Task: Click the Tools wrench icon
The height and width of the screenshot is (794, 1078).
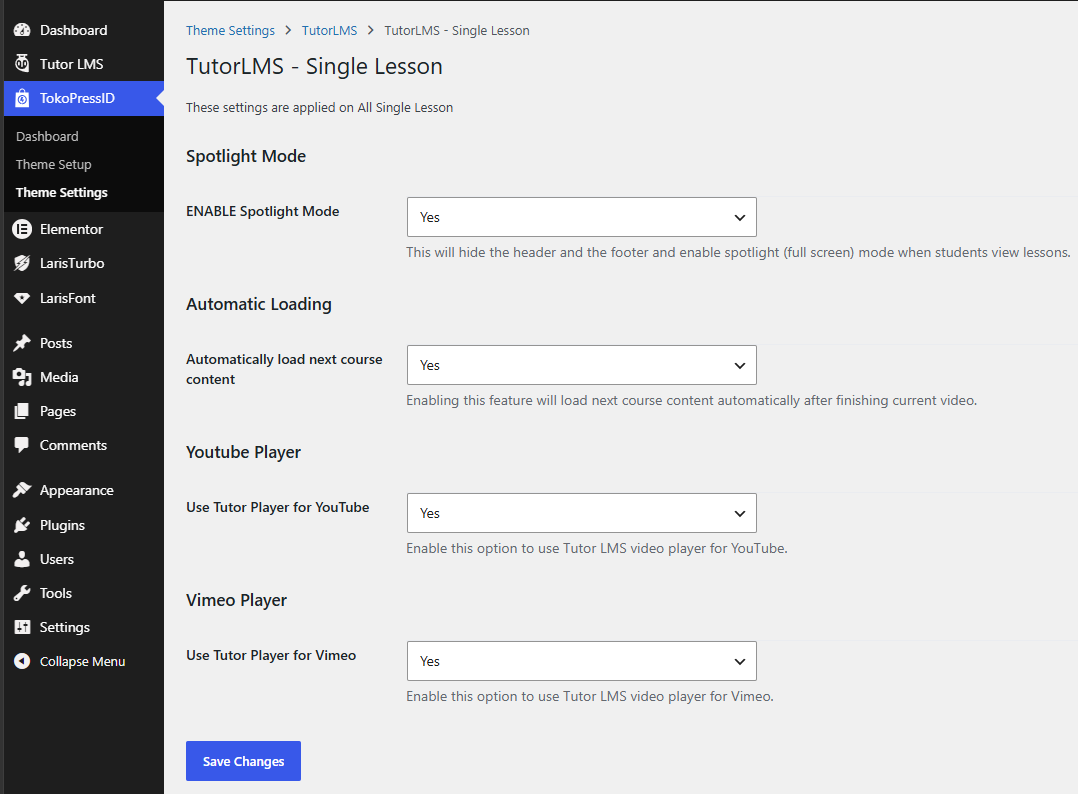Action: (x=22, y=593)
